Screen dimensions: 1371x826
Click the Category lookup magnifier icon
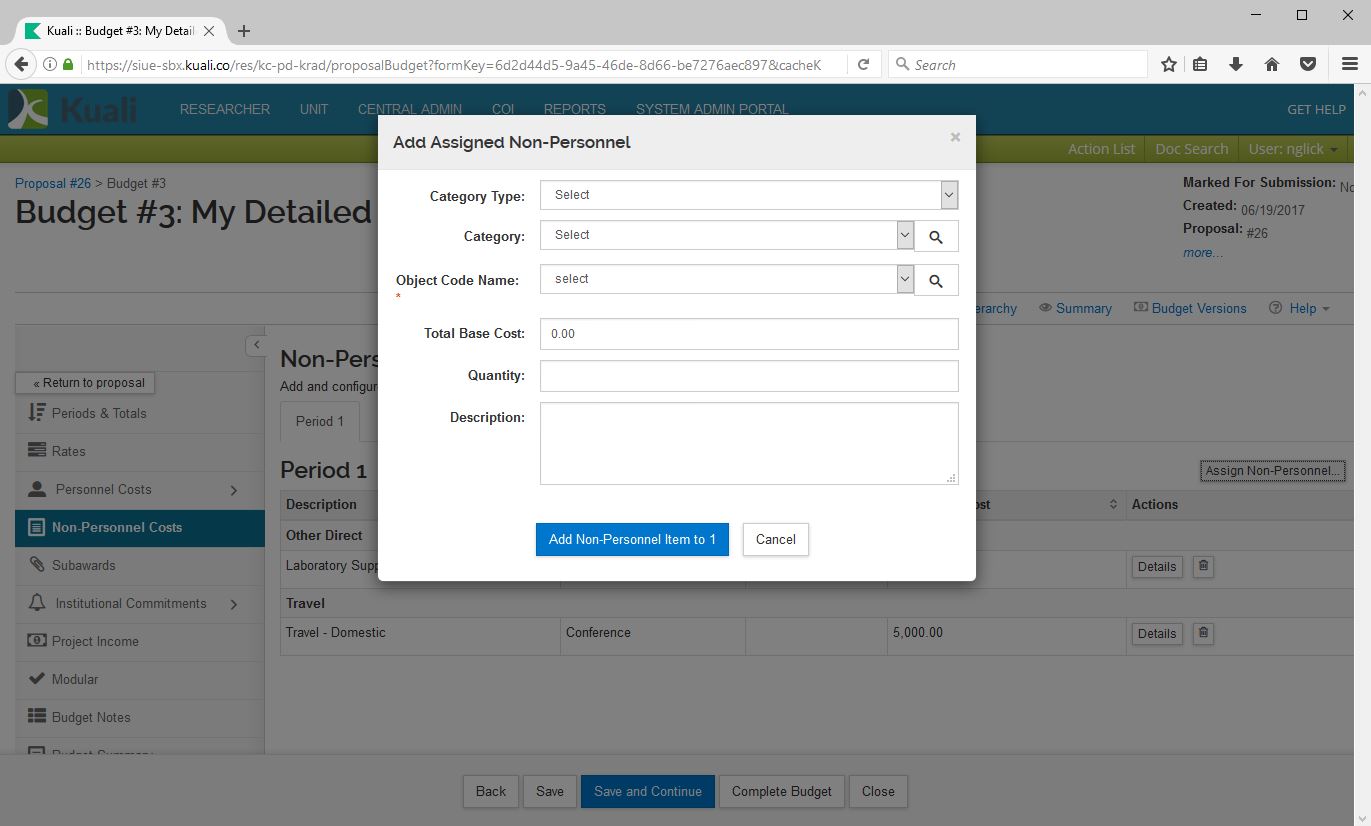[x=936, y=237]
